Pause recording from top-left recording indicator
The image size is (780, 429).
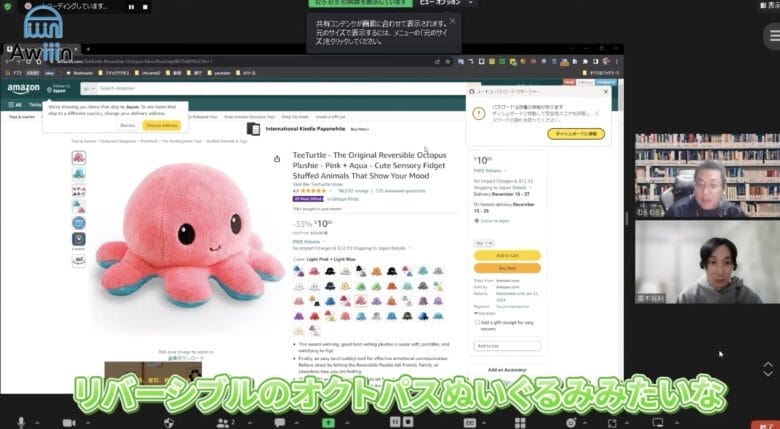click(x=131, y=7)
